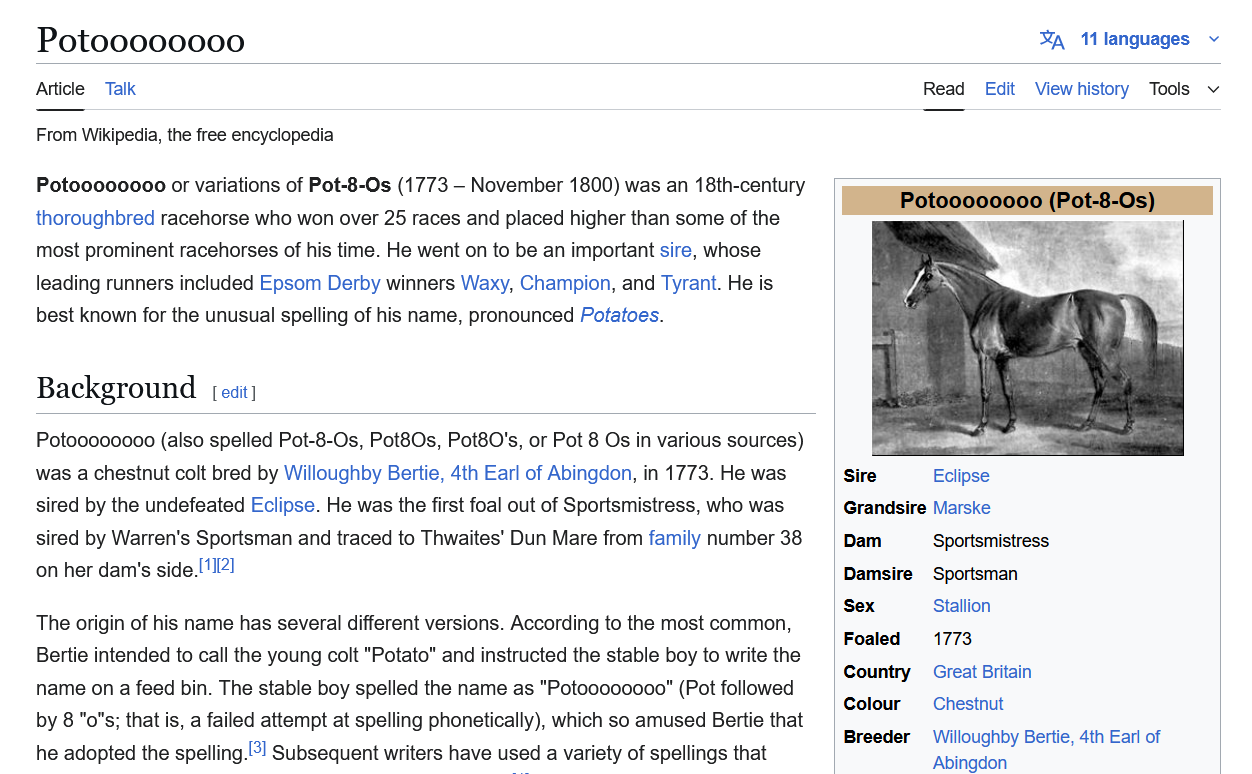Viewport: 1252px width, 774px height.
Task: Open the Epsom Derby link
Action: click(x=320, y=283)
